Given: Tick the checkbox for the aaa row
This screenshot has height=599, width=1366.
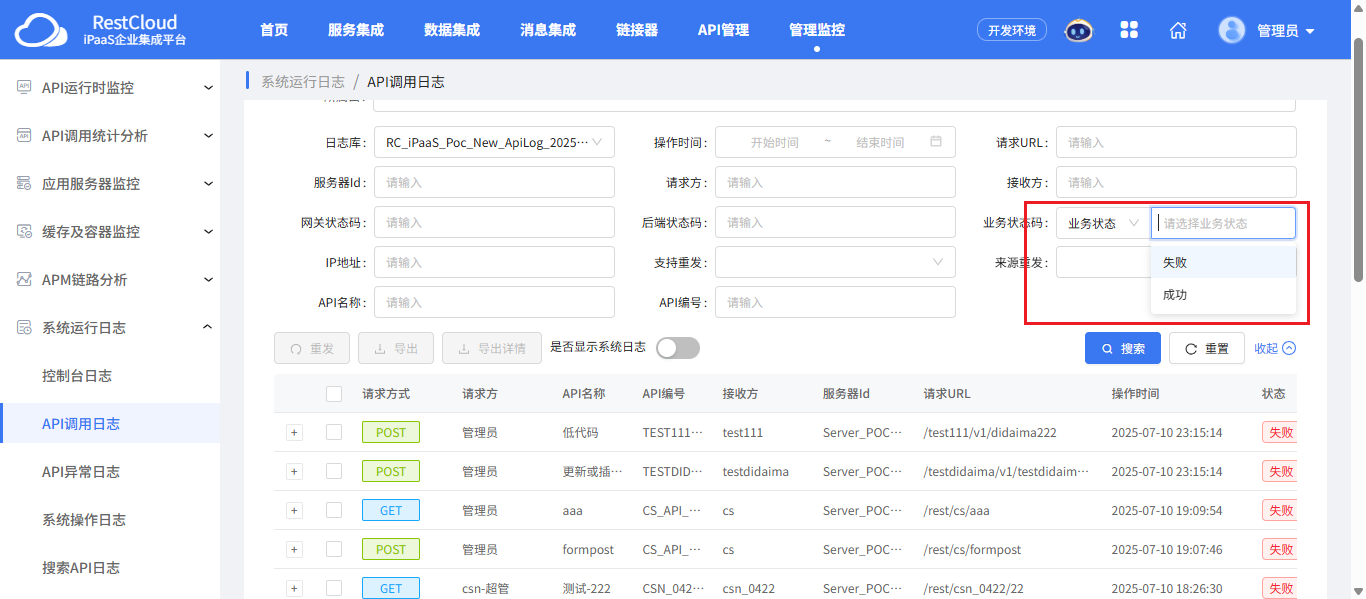Looking at the screenshot, I should (334, 510).
